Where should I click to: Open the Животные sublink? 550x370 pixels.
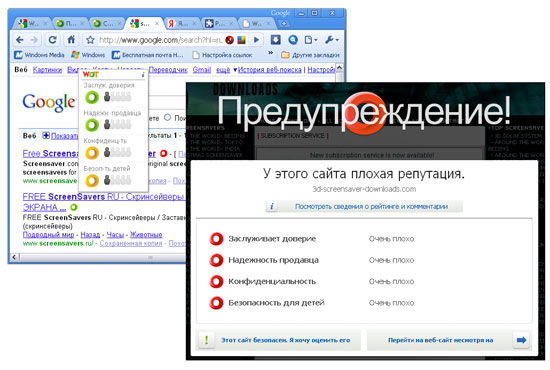pos(146,235)
